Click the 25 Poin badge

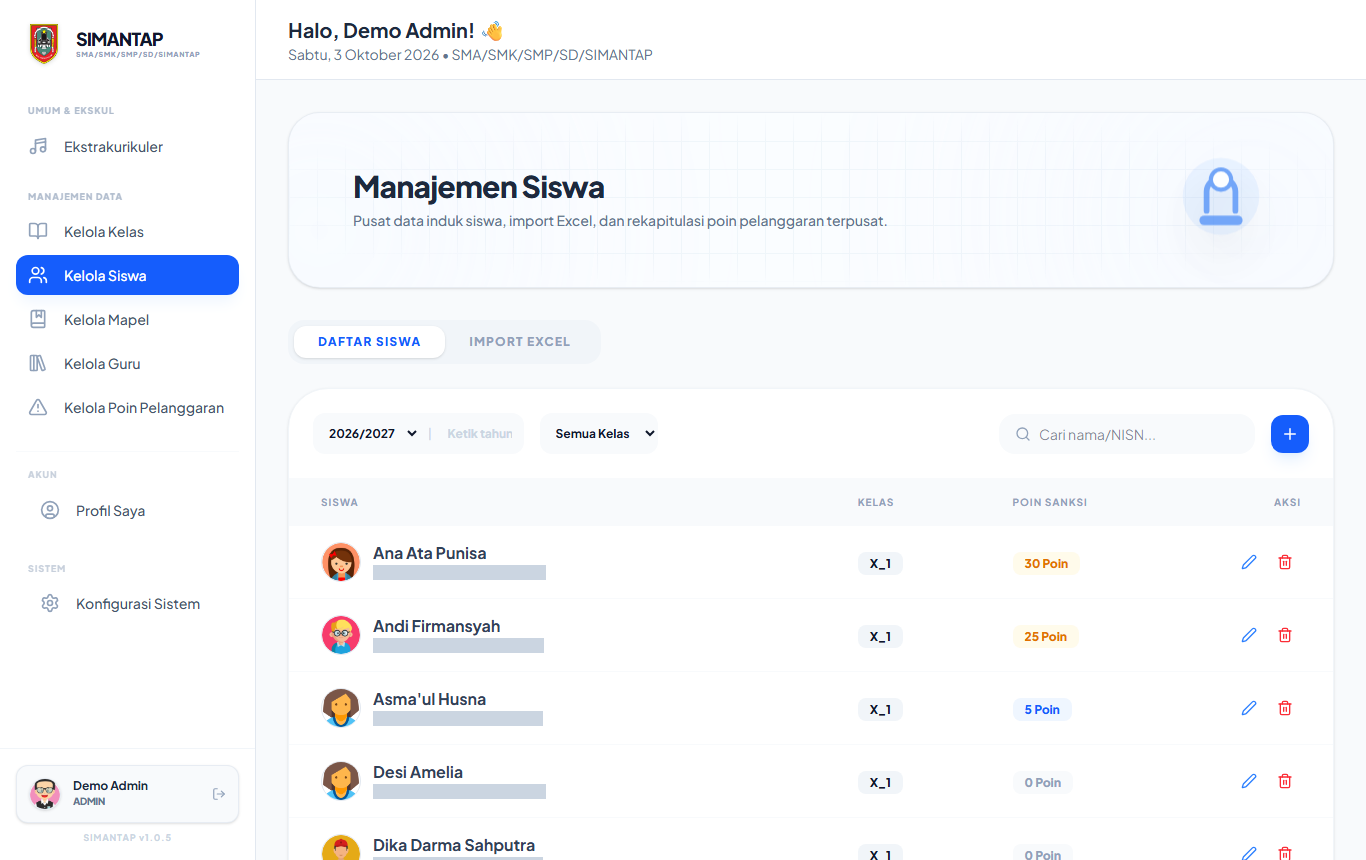click(1046, 637)
